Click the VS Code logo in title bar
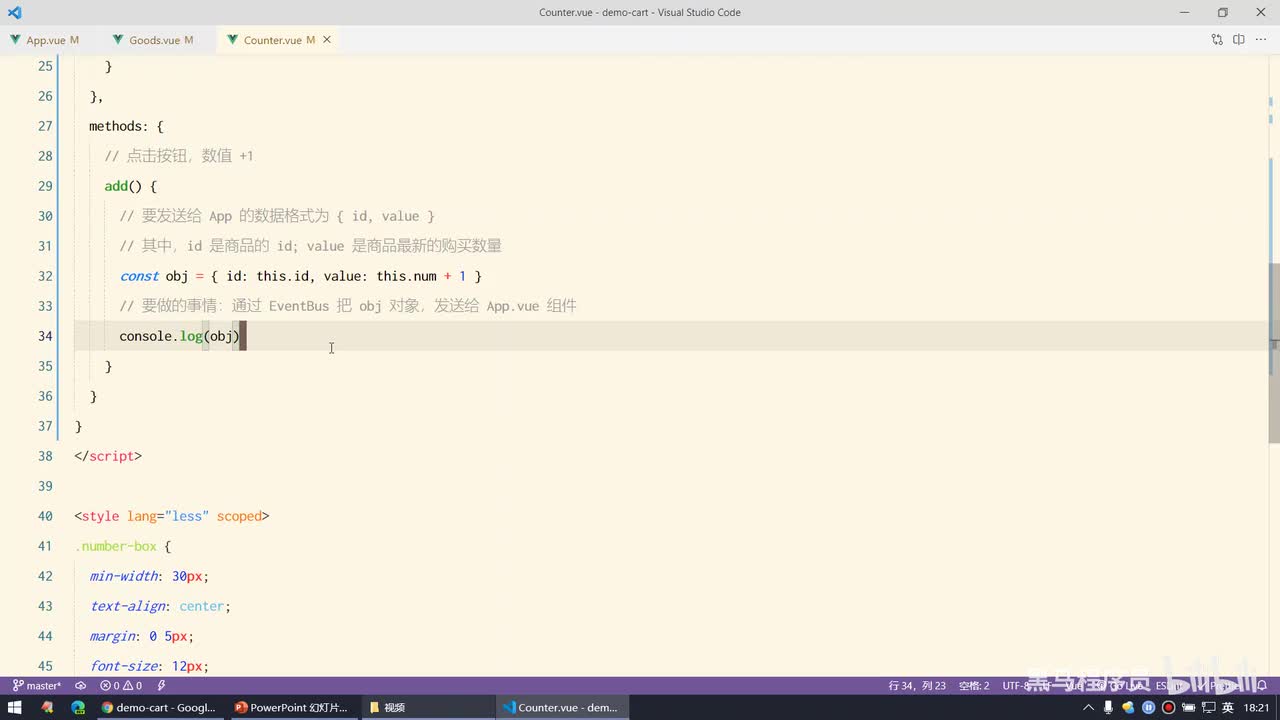Viewport: 1280px width, 720px height. [x=14, y=12]
